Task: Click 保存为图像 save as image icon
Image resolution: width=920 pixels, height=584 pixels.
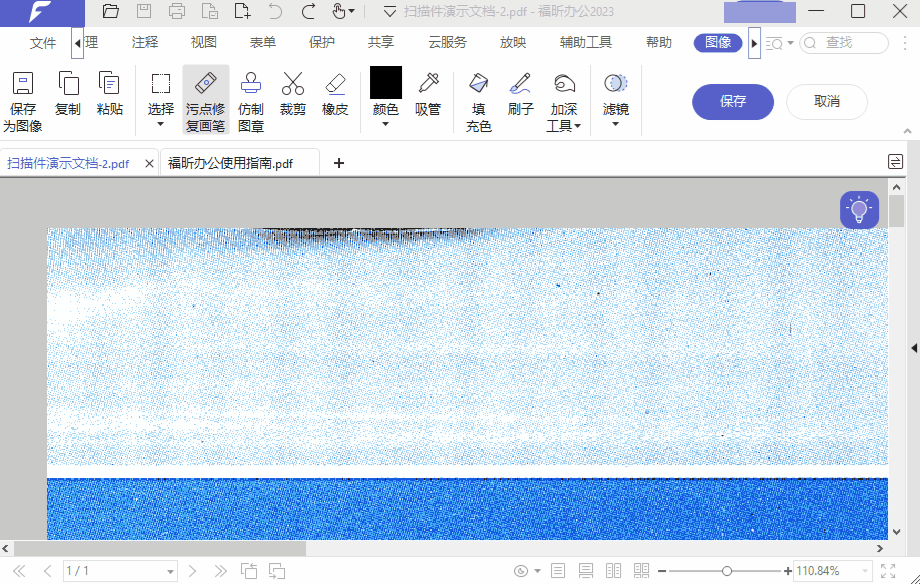Action: pos(22,99)
